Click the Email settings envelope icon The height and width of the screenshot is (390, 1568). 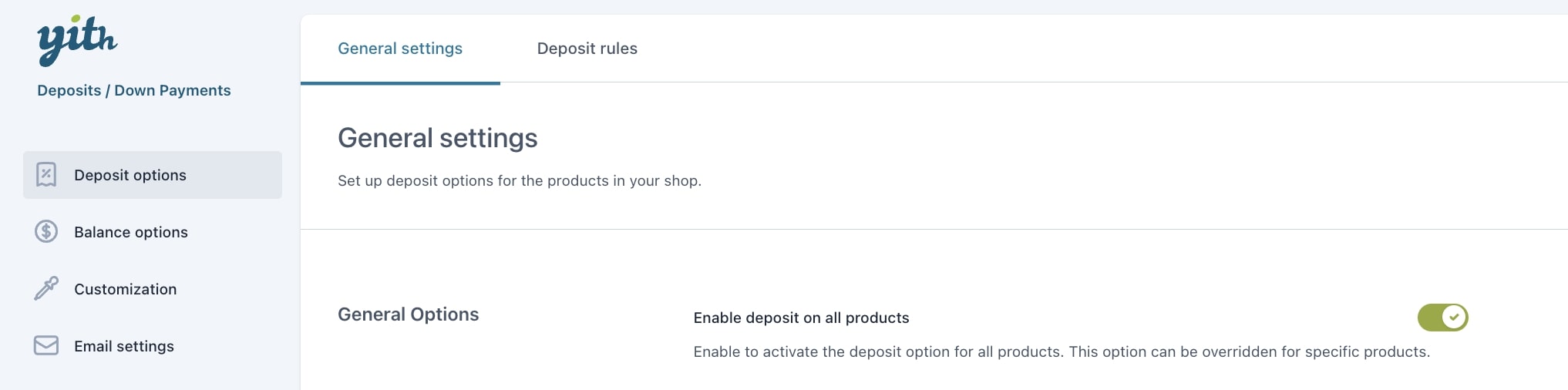point(46,345)
